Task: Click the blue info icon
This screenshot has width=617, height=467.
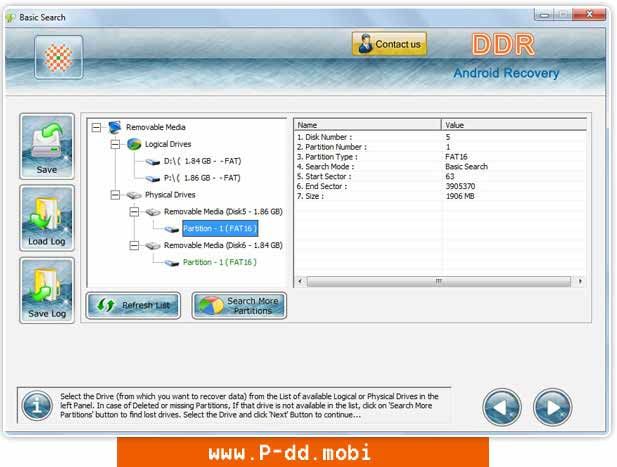Action: tap(37, 407)
